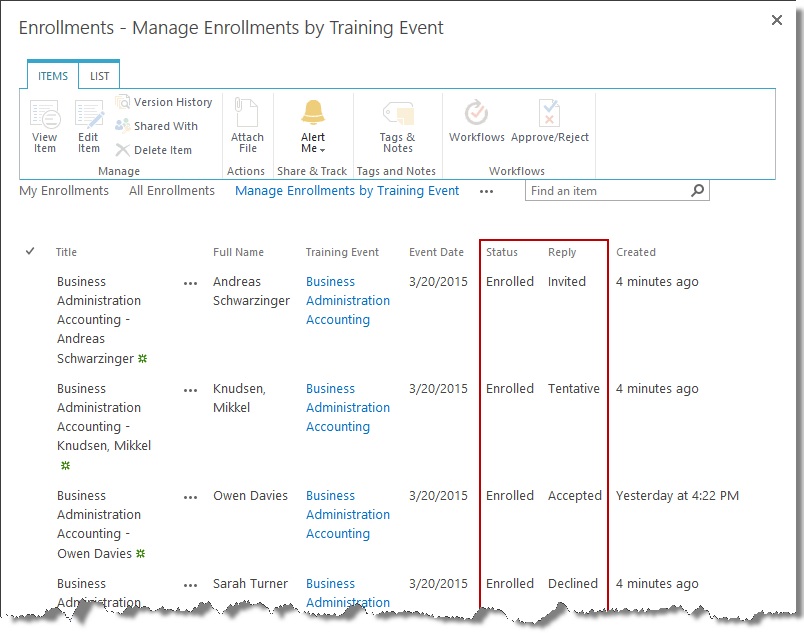Viewport: 804px width, 633px height.
Task: Switch to the LIST ribbon tab
Action: coord(100,76)
